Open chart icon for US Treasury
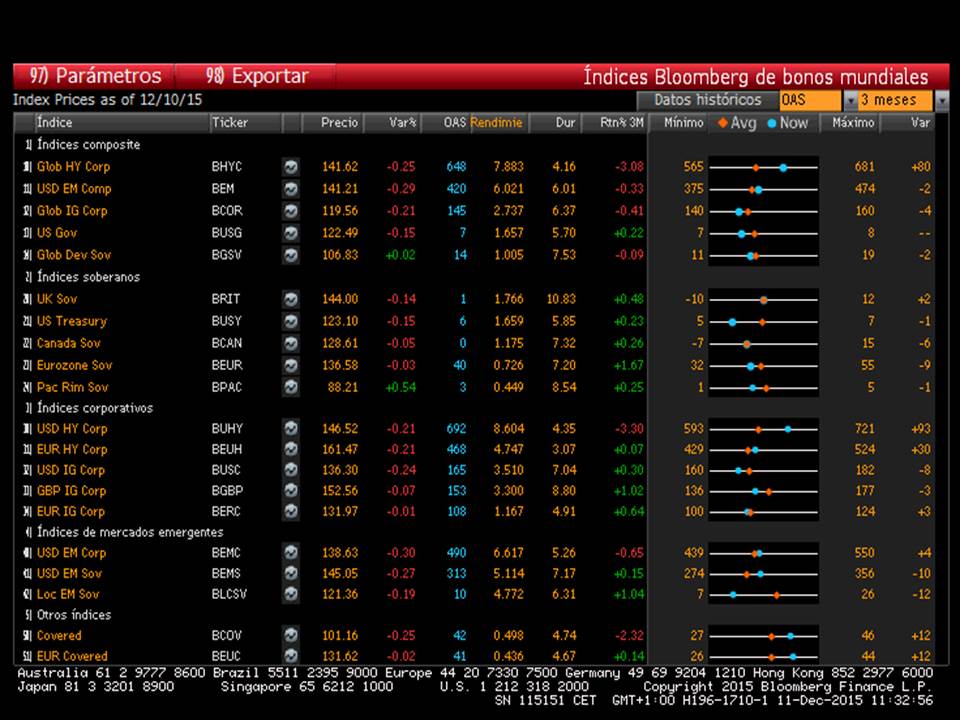 click(291, 321)
